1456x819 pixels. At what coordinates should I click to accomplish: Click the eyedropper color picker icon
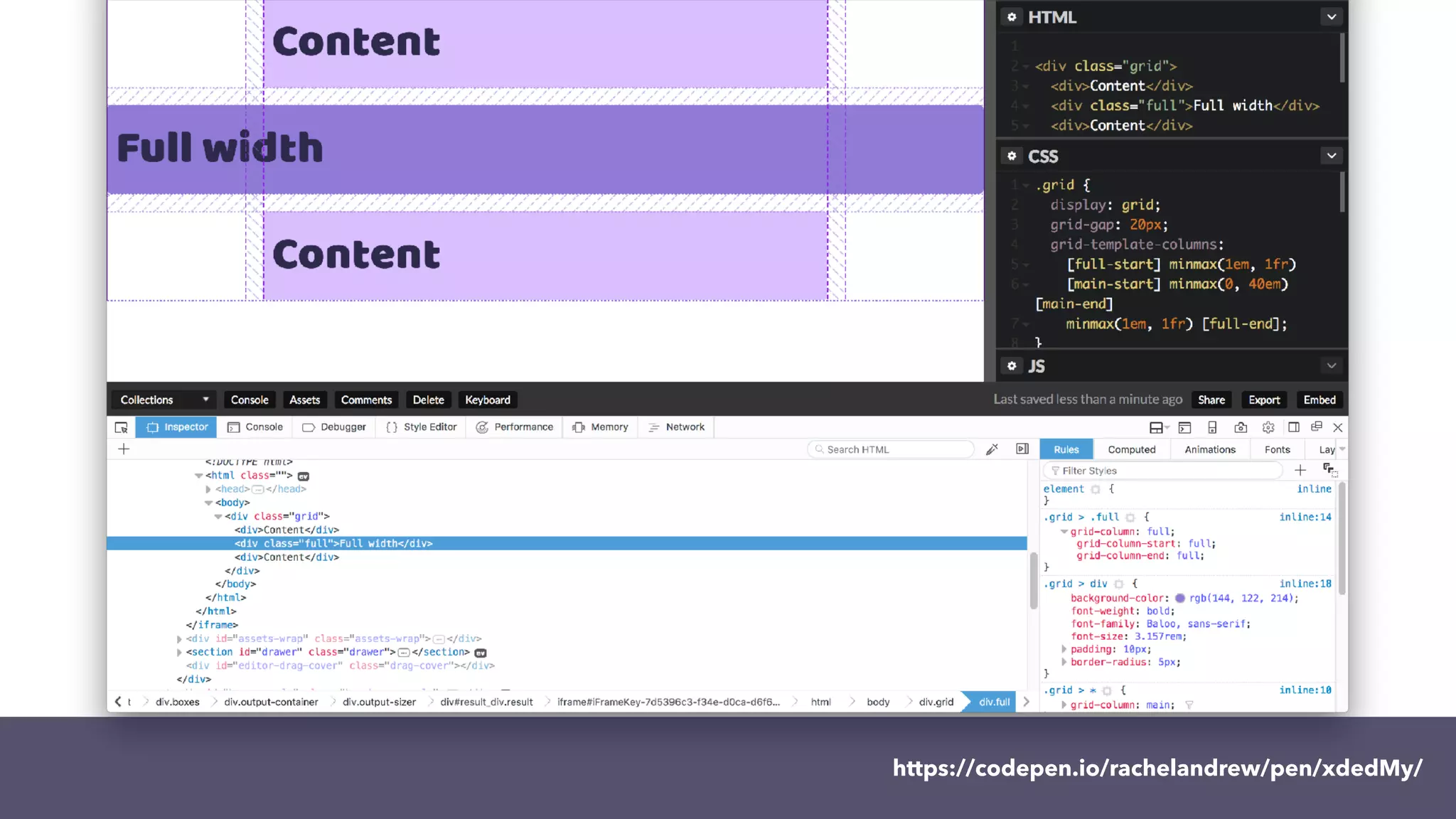[992, 449]
